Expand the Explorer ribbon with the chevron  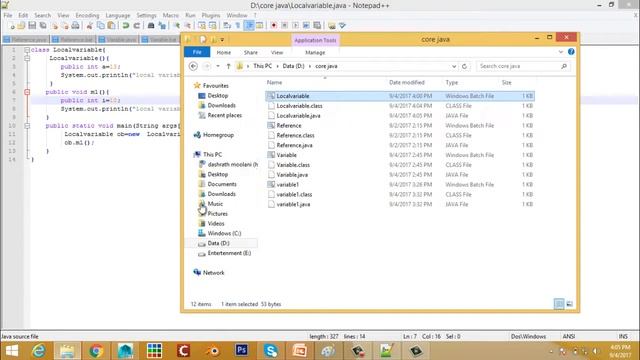click(561, 52)
